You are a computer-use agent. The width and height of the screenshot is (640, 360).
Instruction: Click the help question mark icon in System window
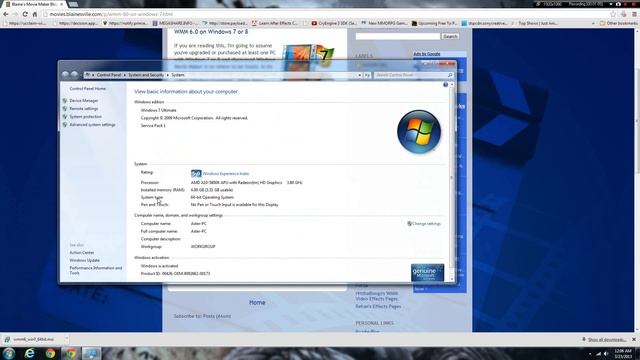445,84
